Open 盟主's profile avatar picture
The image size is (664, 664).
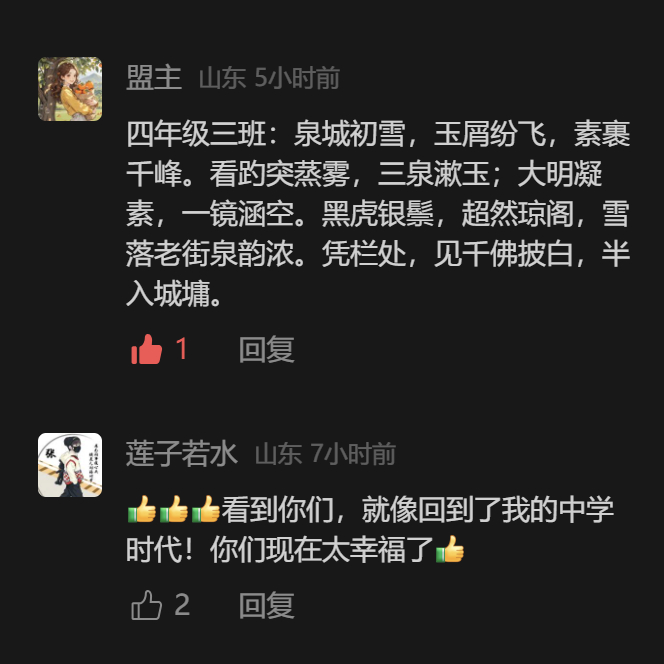pos(70,89)
